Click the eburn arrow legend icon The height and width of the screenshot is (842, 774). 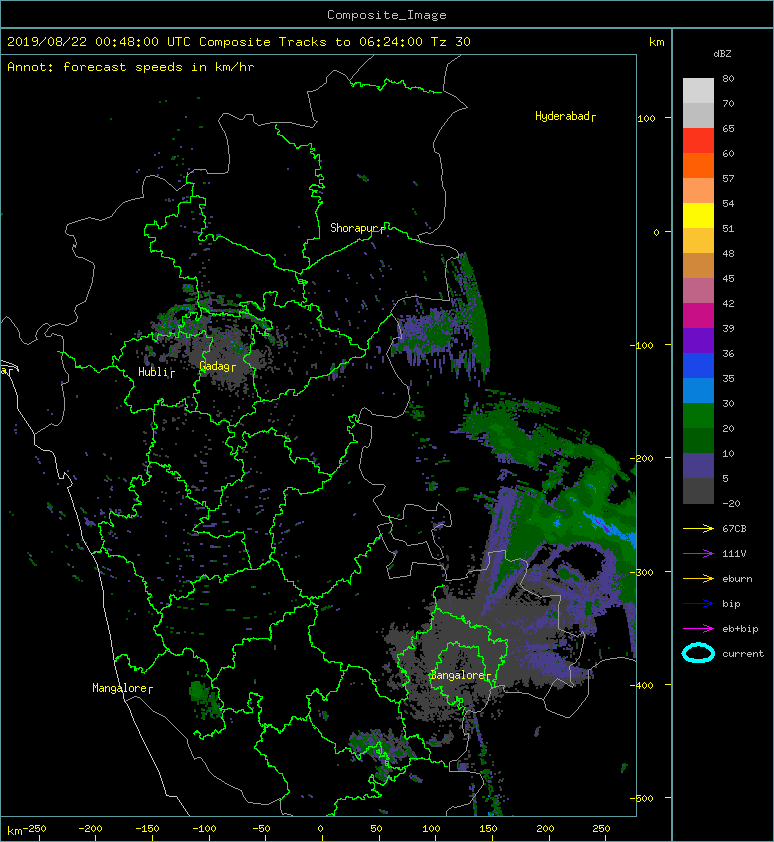(698, 579)
